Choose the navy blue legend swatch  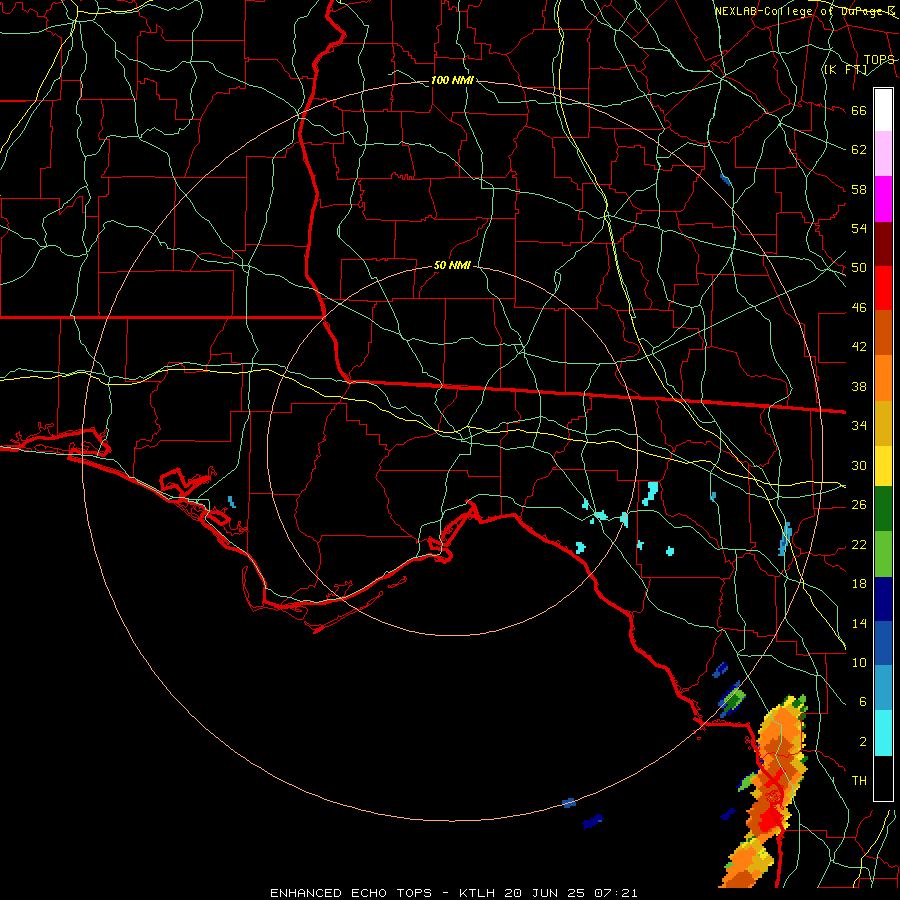(x=883, y=599)
